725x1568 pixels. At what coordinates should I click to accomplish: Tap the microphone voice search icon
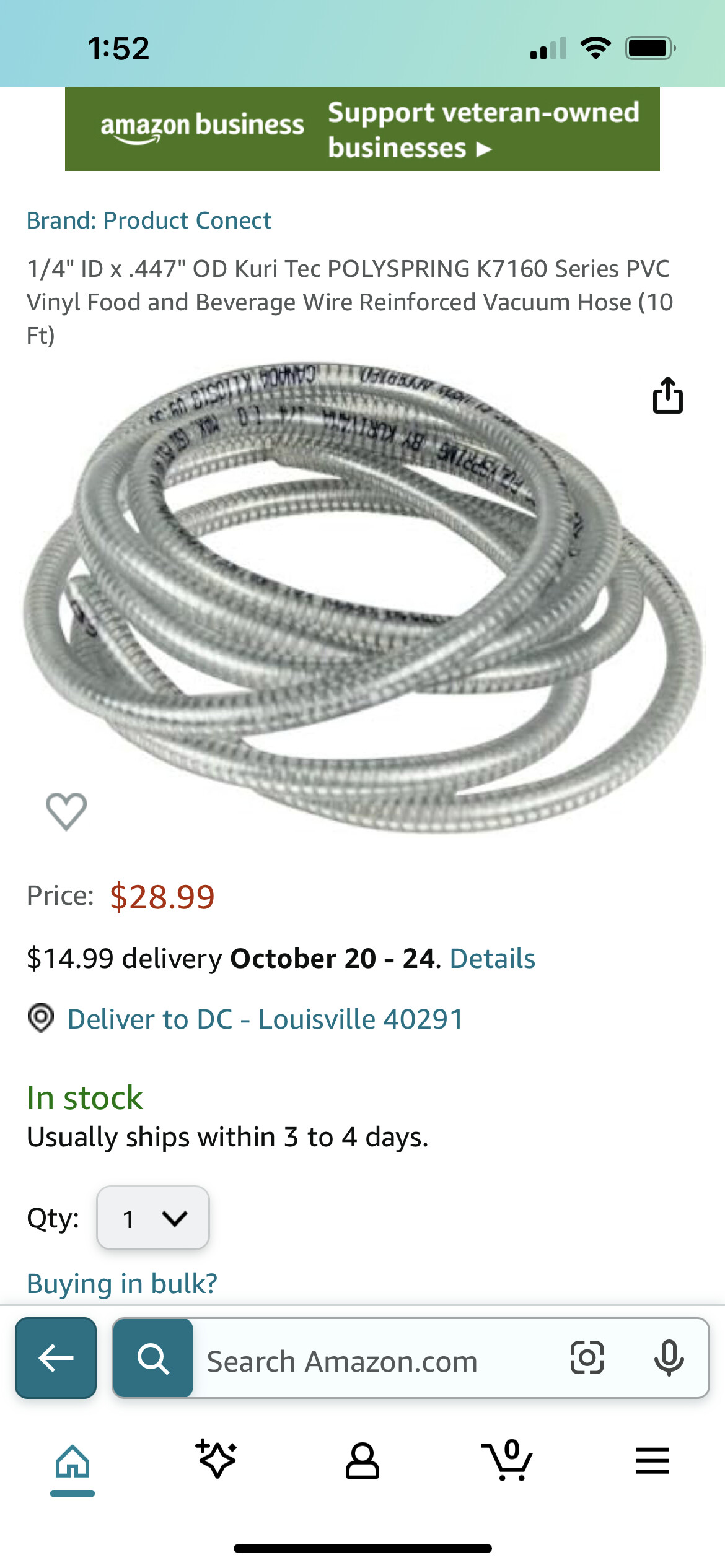[669, 1358]
